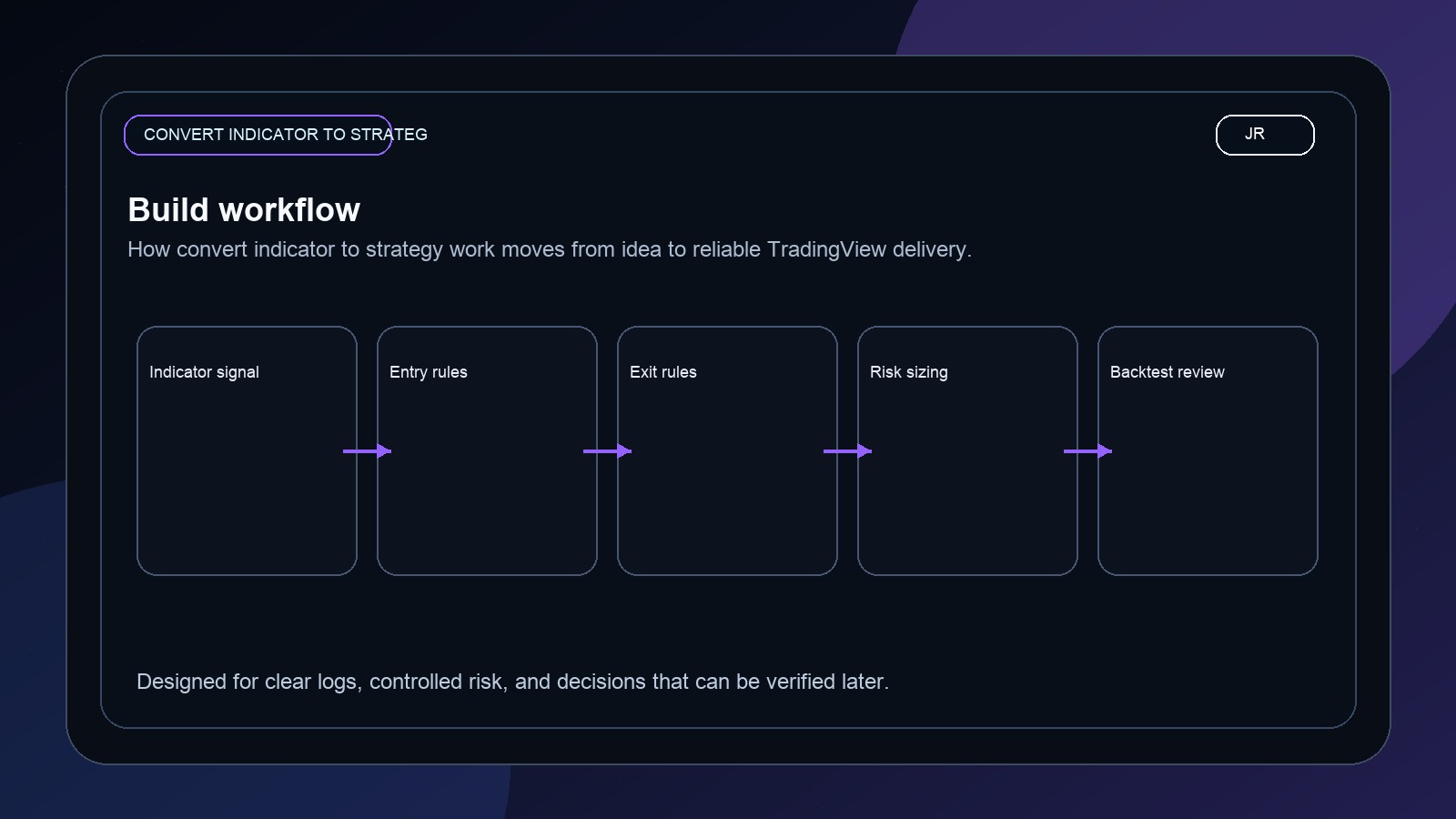The width and height of the screenshot is (1456, 819).
Task: Select the Entry rules workflow card
Action: [487, 450]
